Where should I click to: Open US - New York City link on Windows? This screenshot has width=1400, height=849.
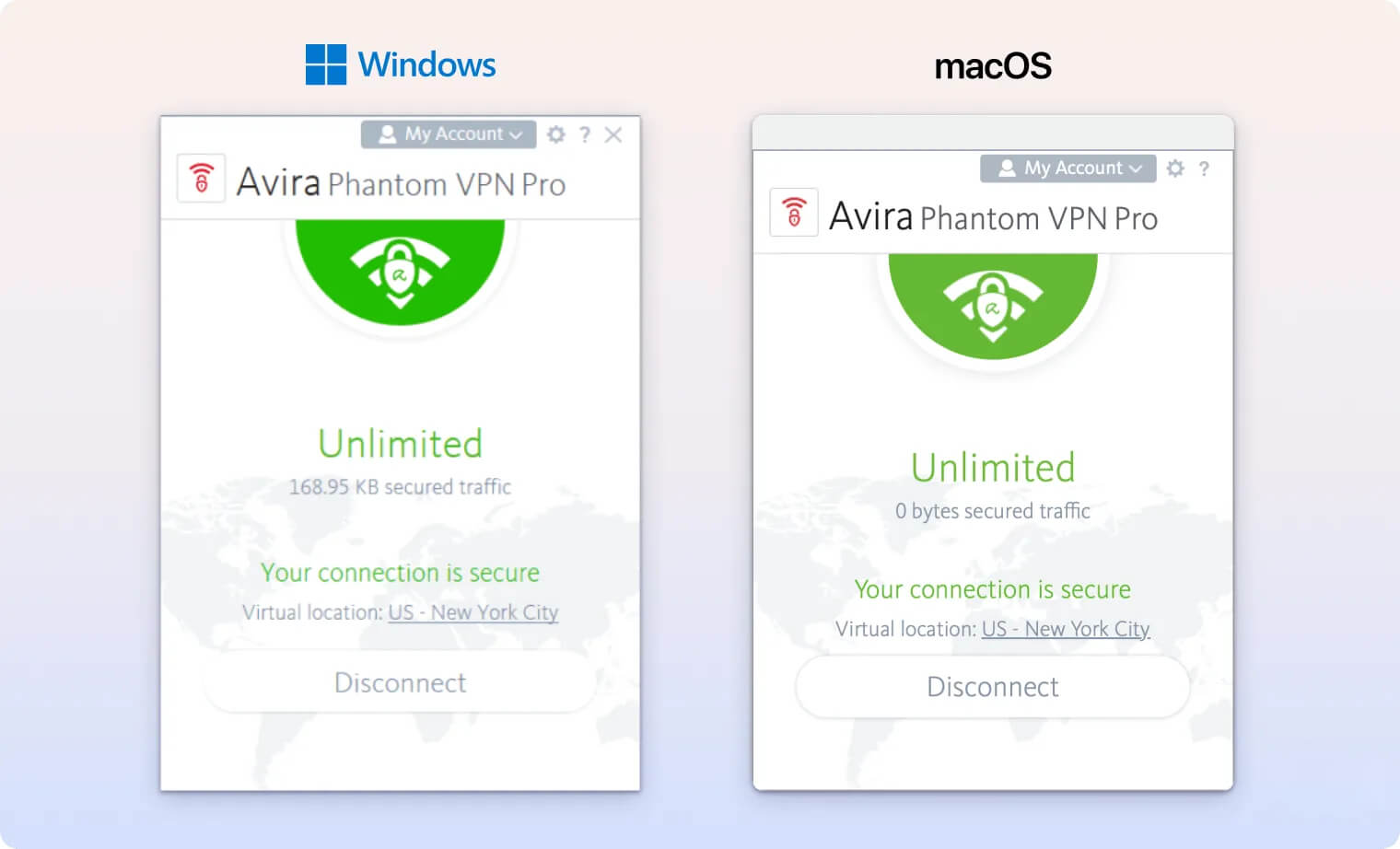(473, 612)
